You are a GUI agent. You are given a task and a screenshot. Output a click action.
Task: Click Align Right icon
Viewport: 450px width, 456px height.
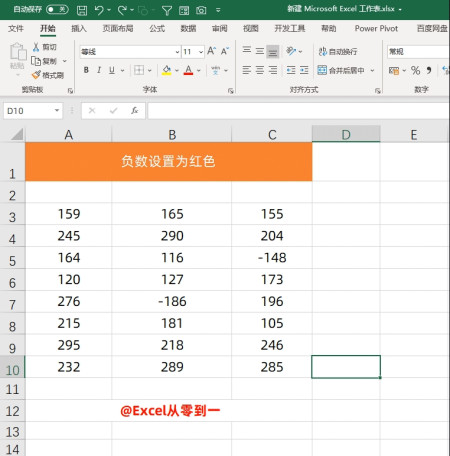(273, 70)
